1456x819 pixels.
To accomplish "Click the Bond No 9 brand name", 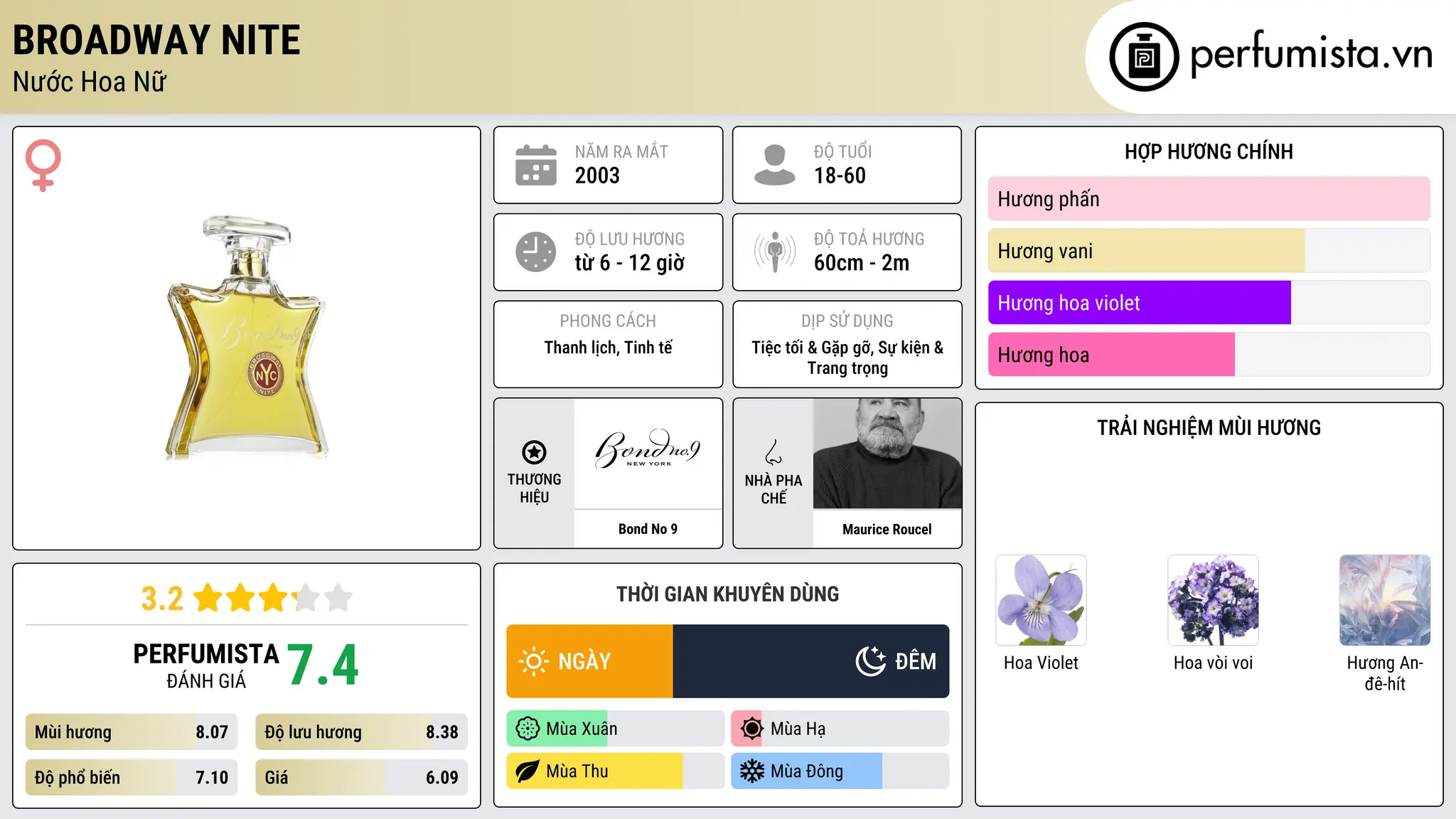I will [x=648, y=529].
